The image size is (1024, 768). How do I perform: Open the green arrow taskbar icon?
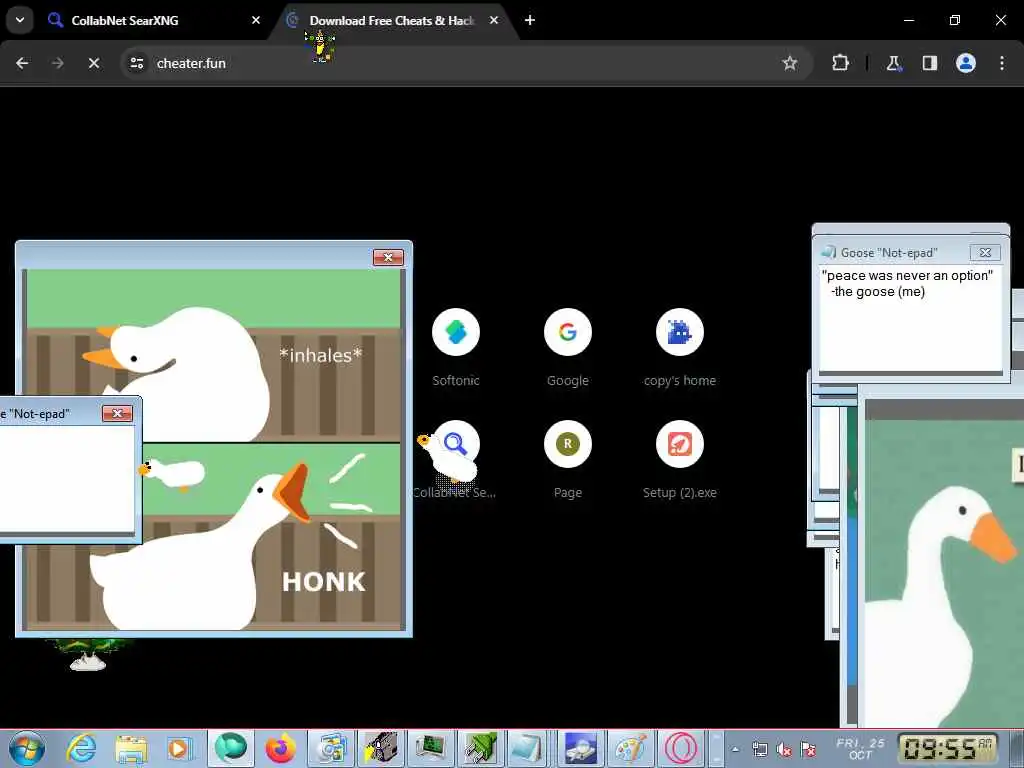pos(481,748)
